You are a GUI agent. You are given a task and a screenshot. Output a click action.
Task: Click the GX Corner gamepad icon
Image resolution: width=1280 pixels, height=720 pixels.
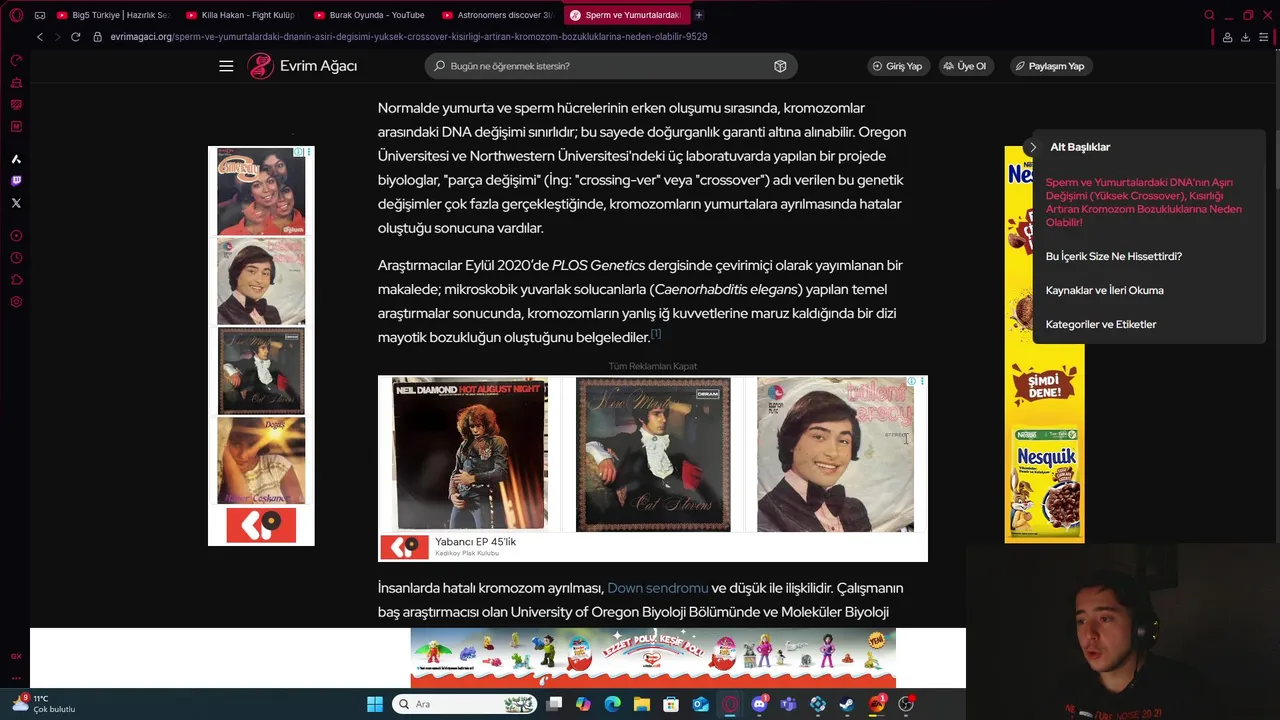coord(40,15)
